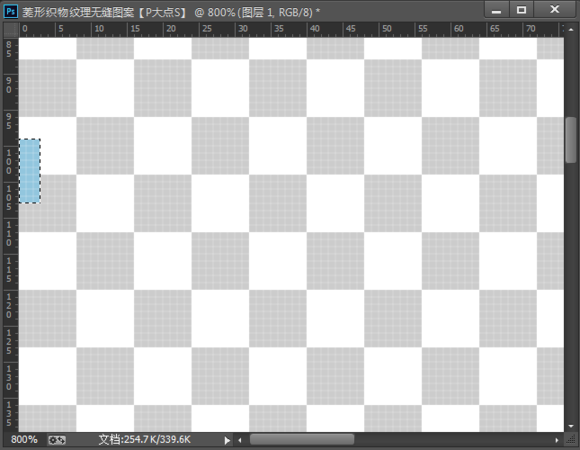The image size is (580, 450).
Task: Click the vertical scrollbar down arrow
Action: coord(571,426)
